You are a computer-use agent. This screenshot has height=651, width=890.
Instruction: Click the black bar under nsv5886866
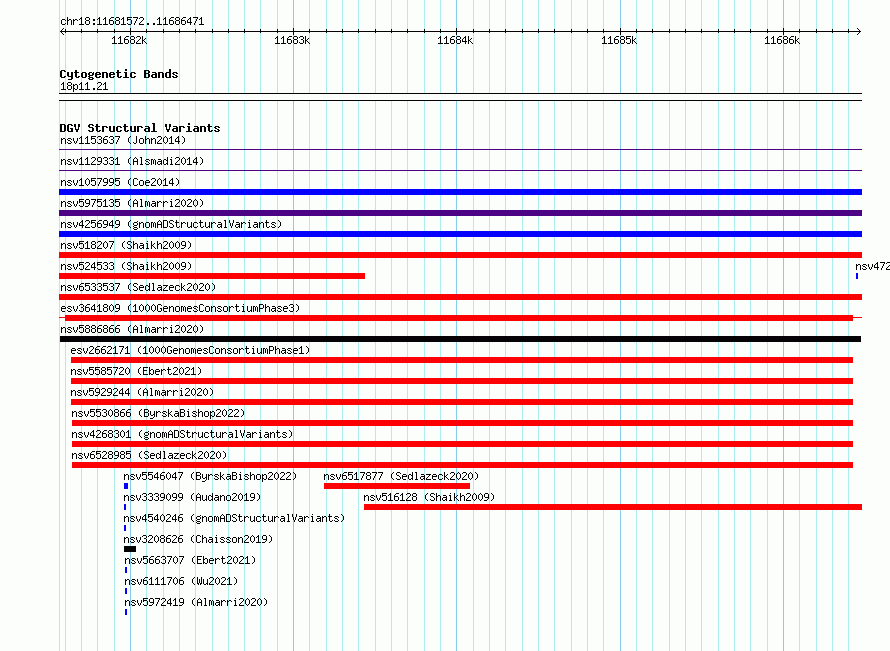click(460, 339)
